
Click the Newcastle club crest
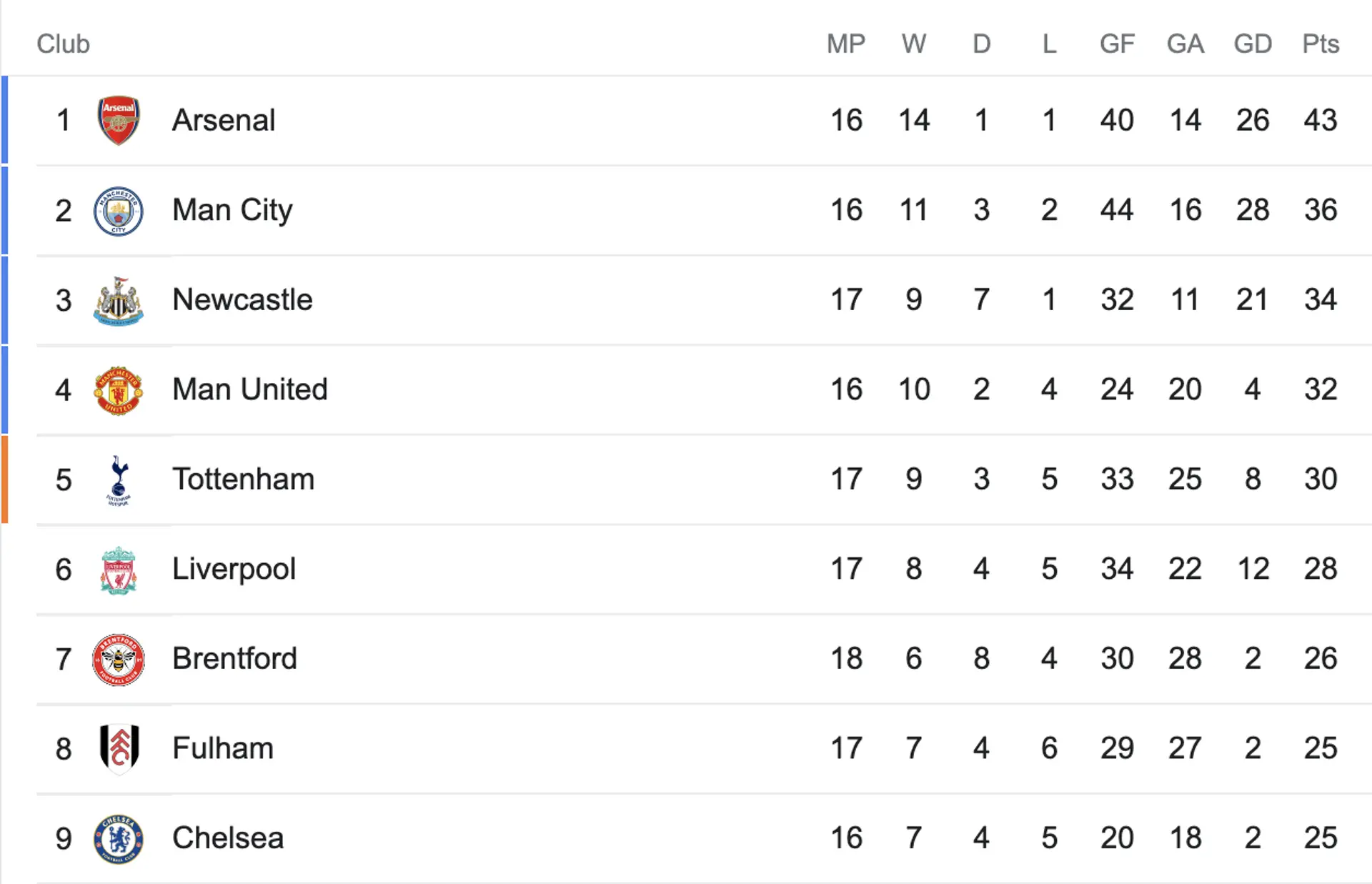tap(119, 301)
